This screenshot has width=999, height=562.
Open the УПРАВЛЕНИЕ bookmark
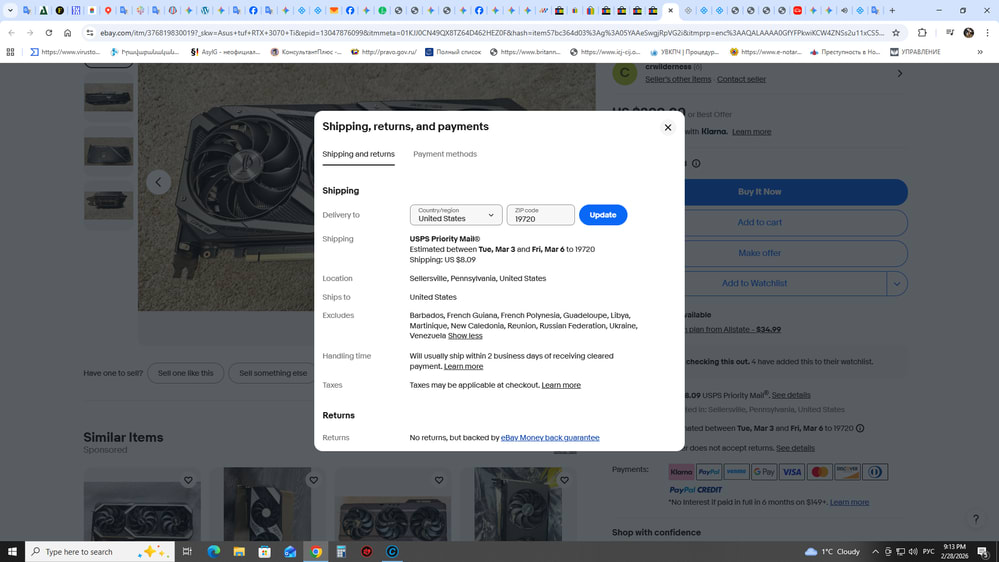tap(915, 52)
